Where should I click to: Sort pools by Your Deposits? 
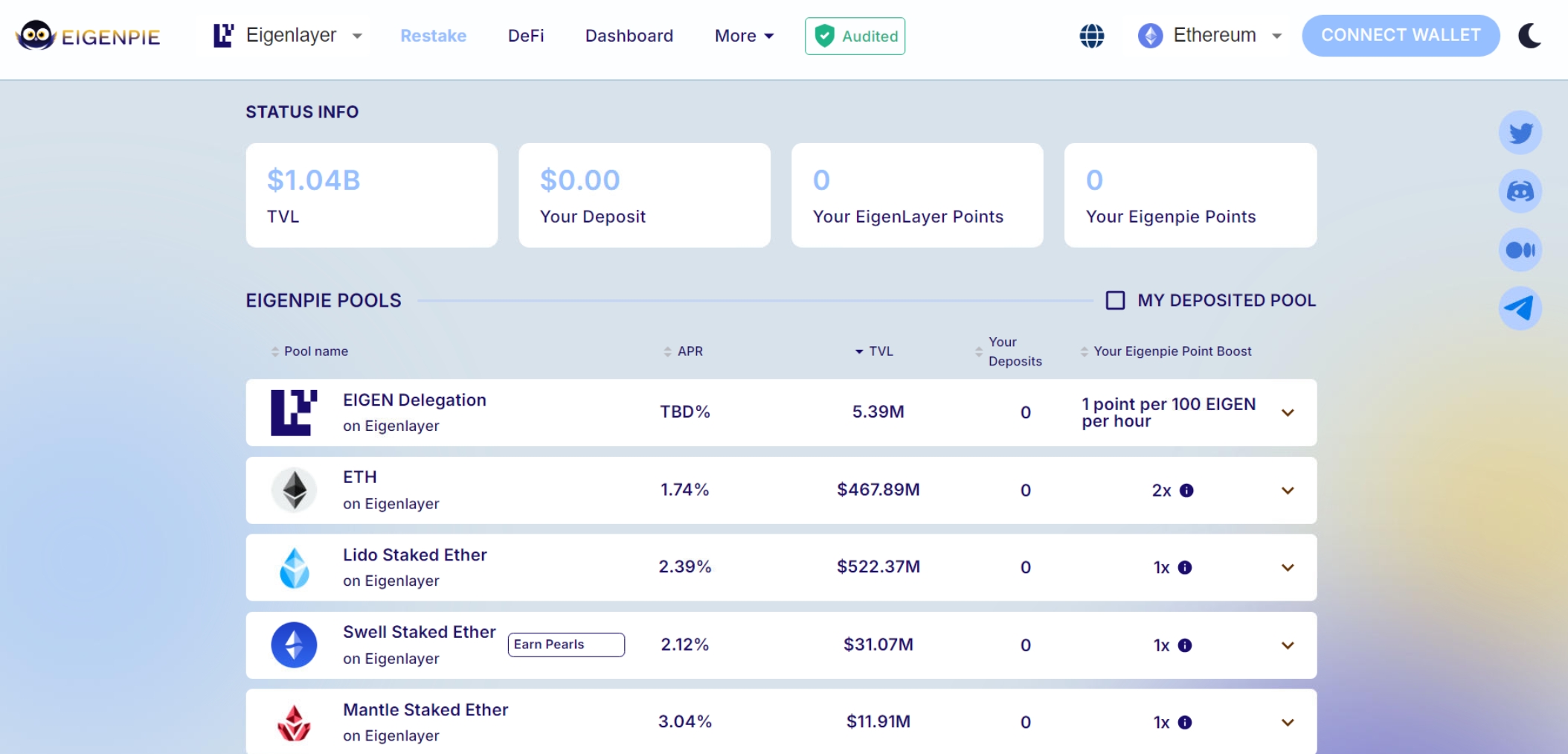tap(1009, 351)
